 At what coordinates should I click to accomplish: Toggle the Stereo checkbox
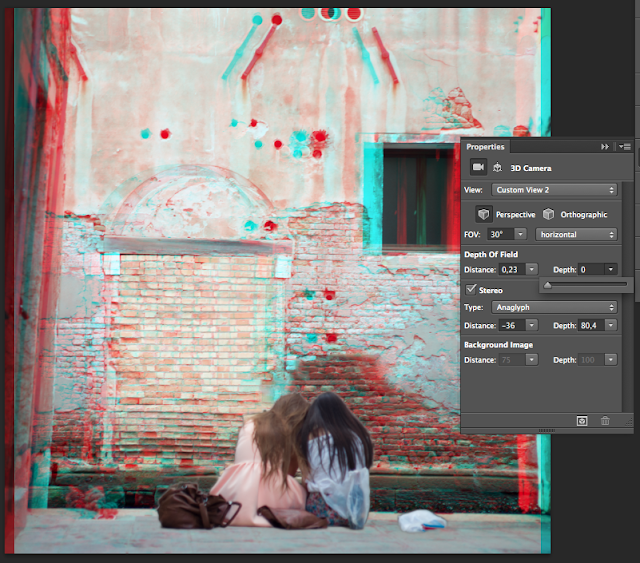point(471,289)
